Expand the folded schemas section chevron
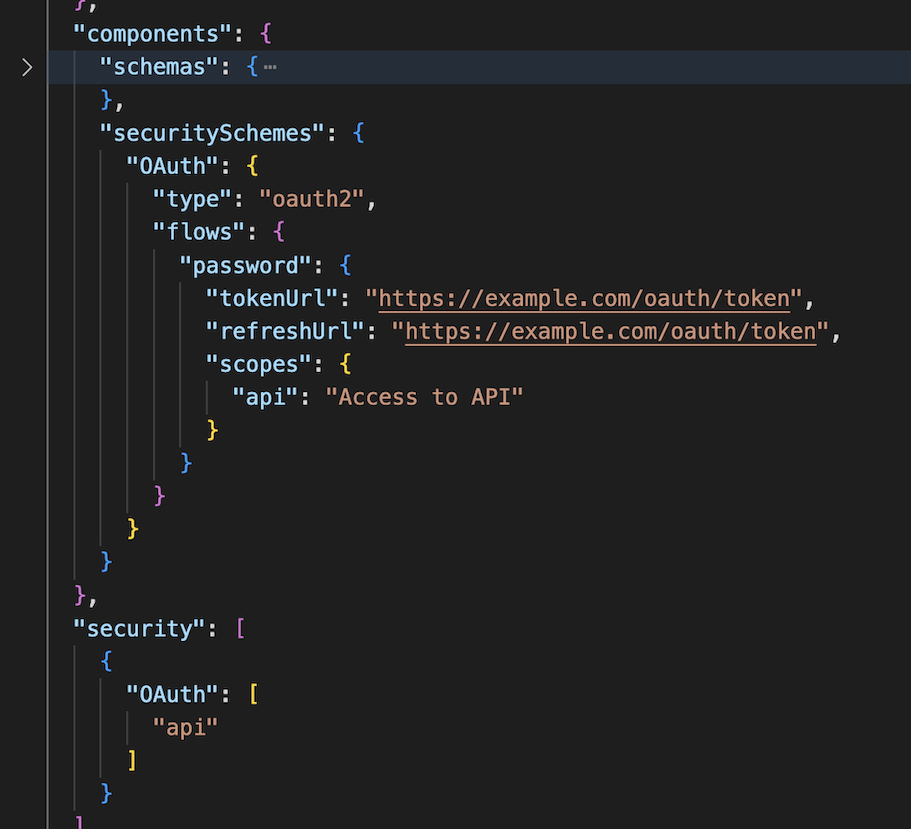Viewport: 911px width, 829px height. [x=27, y=67]
